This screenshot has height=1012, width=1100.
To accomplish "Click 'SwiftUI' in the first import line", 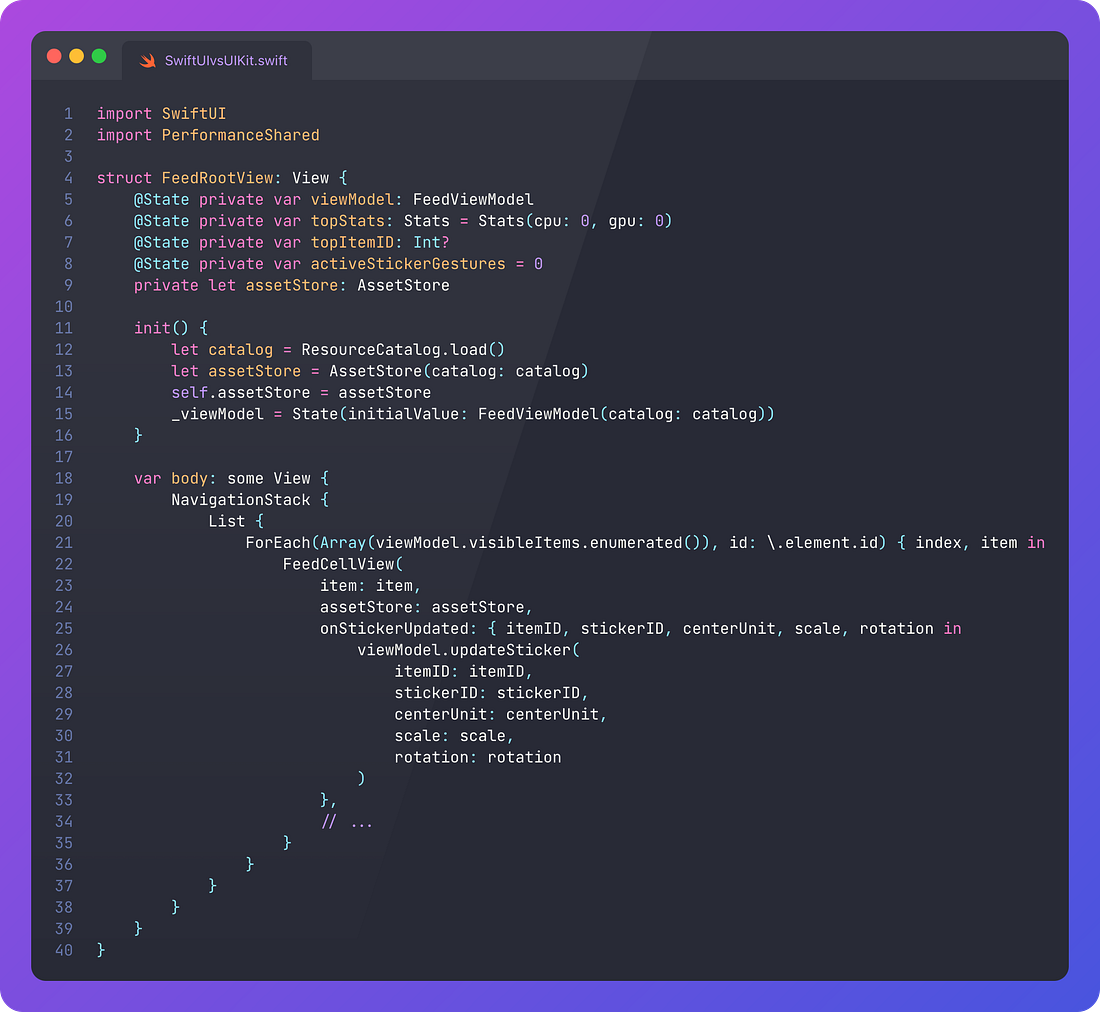I will pos(194,114).
